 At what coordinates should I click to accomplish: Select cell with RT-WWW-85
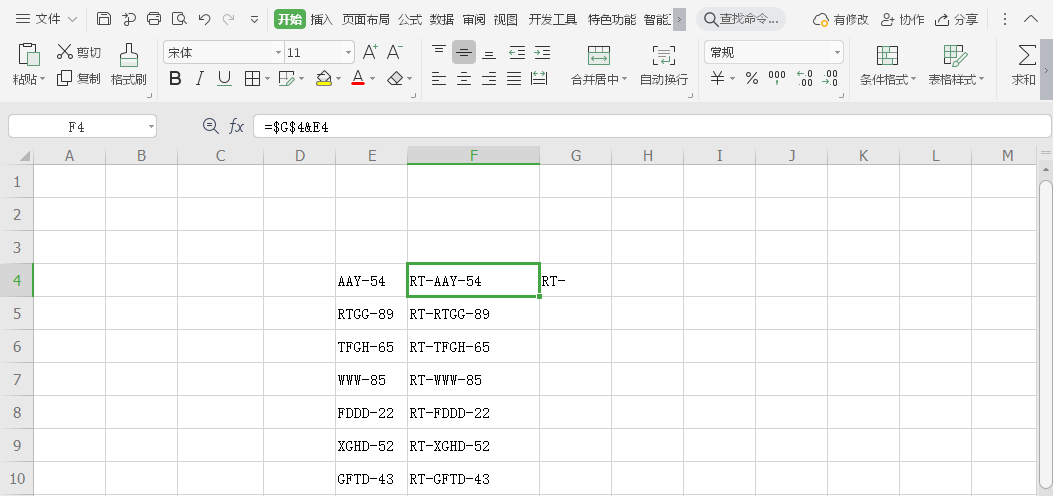click(x=473, y=380)
